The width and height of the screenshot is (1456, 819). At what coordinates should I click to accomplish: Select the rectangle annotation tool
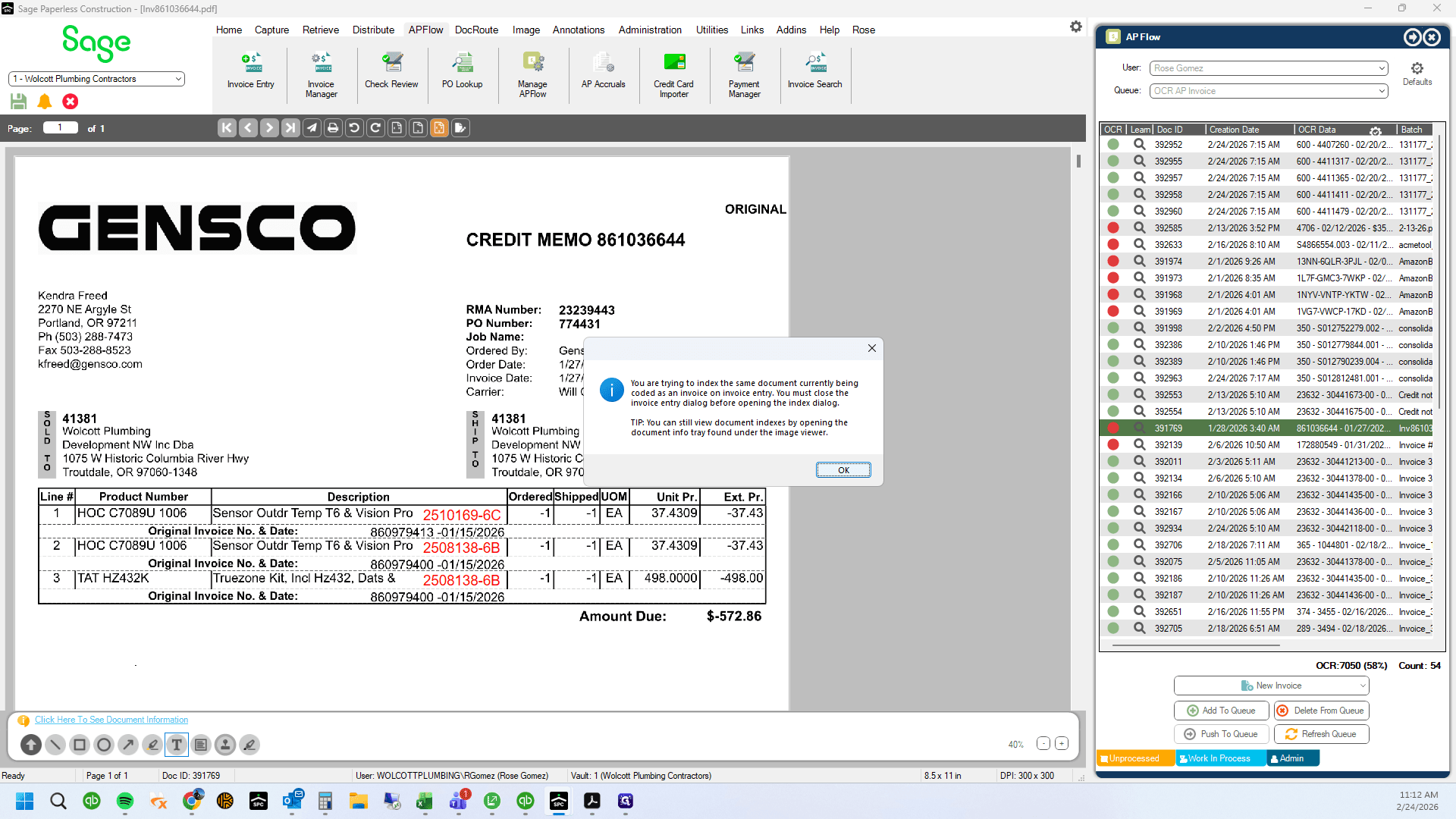[x=80, y=745]
